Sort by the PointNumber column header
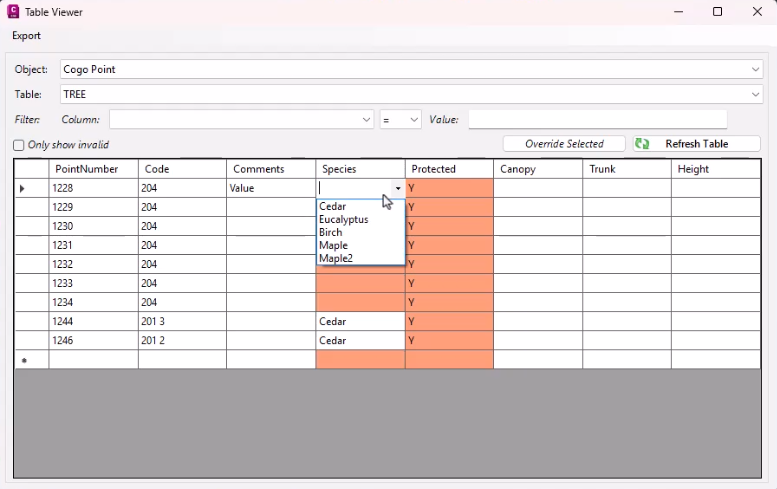777x489 pixels. pyautogui.click(x=93, y=169)
